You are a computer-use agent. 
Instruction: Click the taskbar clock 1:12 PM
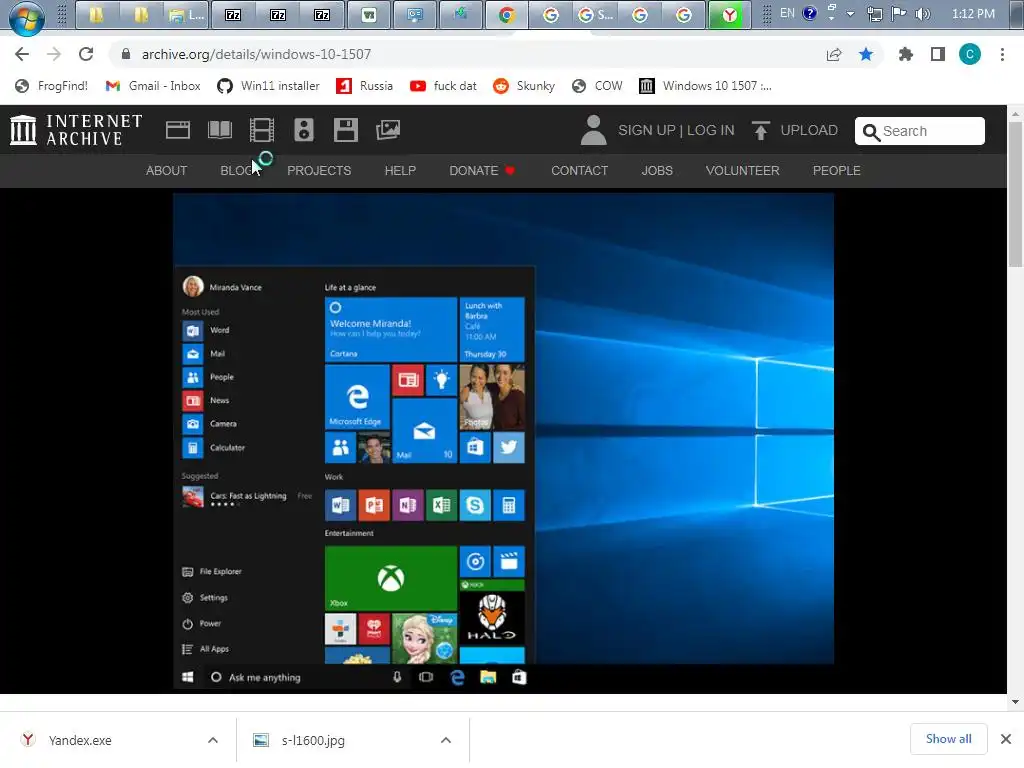click(x=973, y=14)
